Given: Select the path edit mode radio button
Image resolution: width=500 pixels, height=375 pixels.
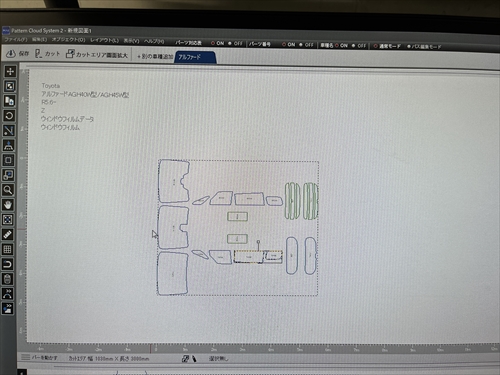Looking at the screenshot, I should (424, 46).
